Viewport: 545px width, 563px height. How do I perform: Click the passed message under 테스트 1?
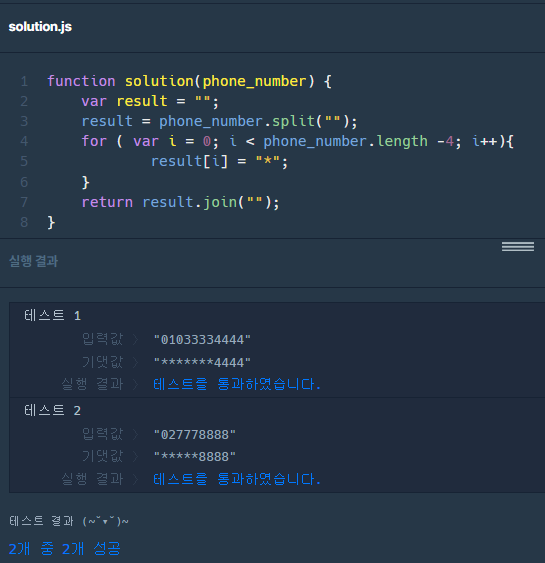coord(237,384)
